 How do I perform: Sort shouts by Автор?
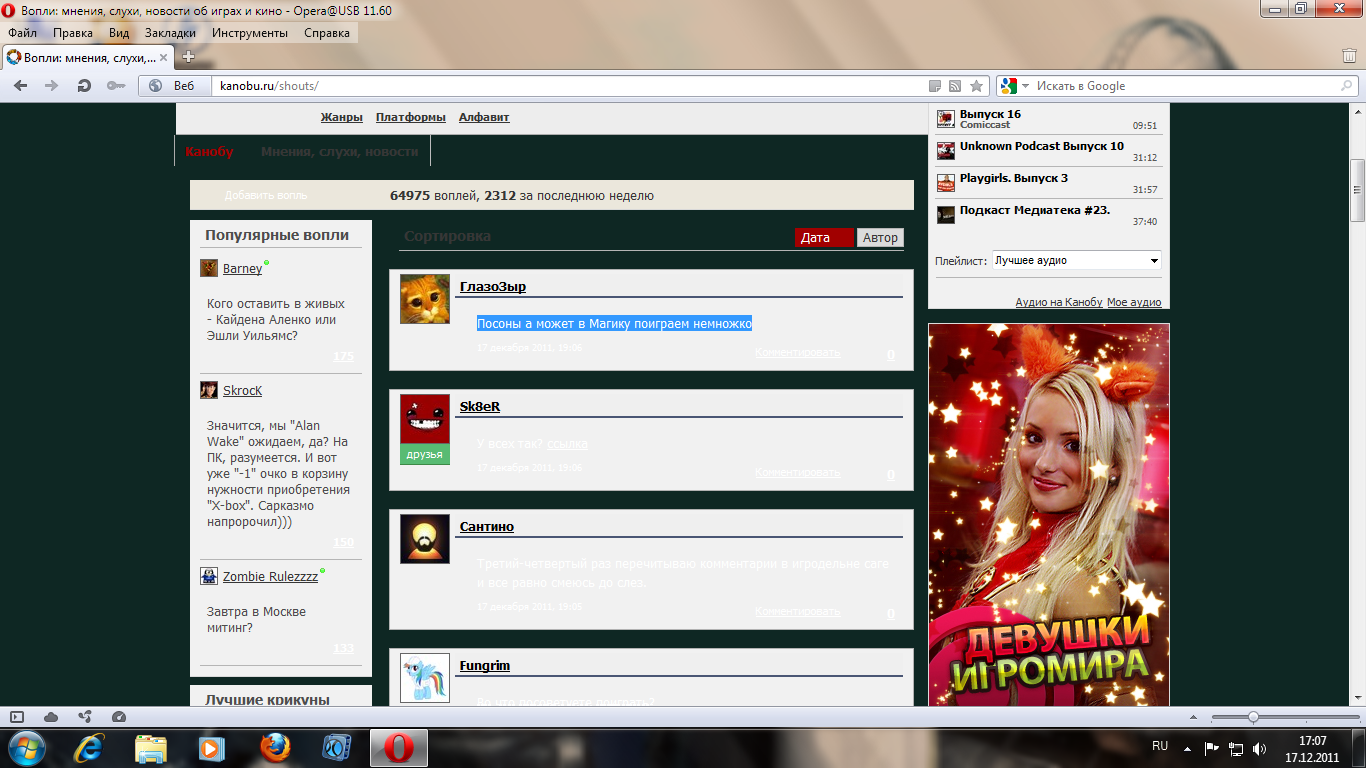pos(880,237)
